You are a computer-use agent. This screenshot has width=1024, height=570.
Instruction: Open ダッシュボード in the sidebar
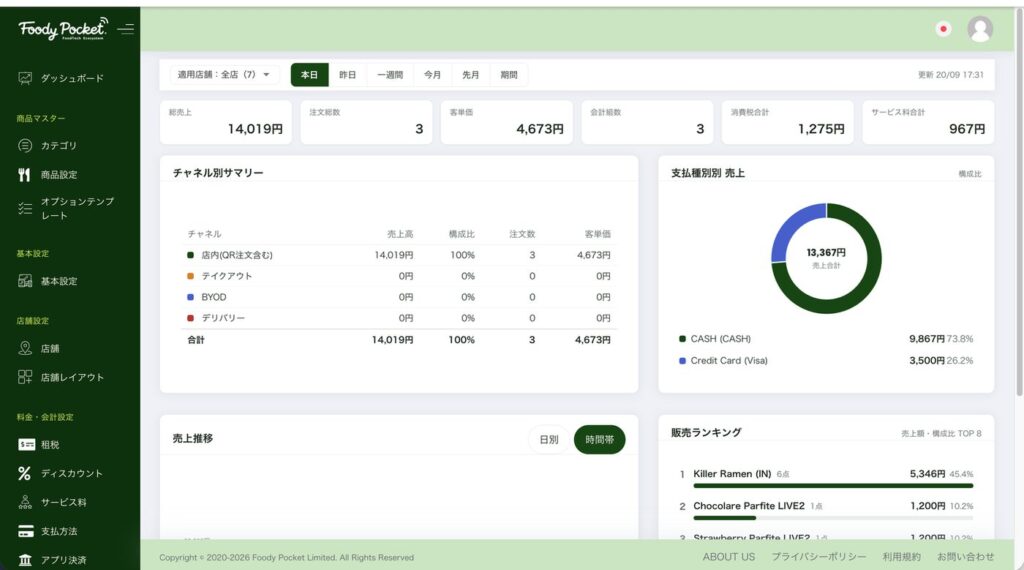pos(72,78)
